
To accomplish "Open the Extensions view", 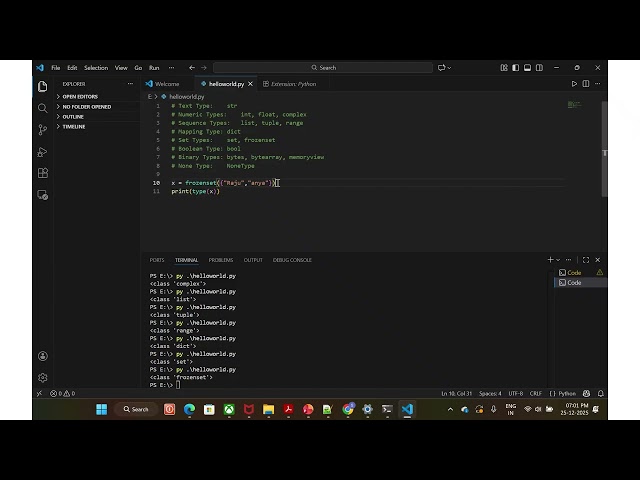I will [42, 173].
